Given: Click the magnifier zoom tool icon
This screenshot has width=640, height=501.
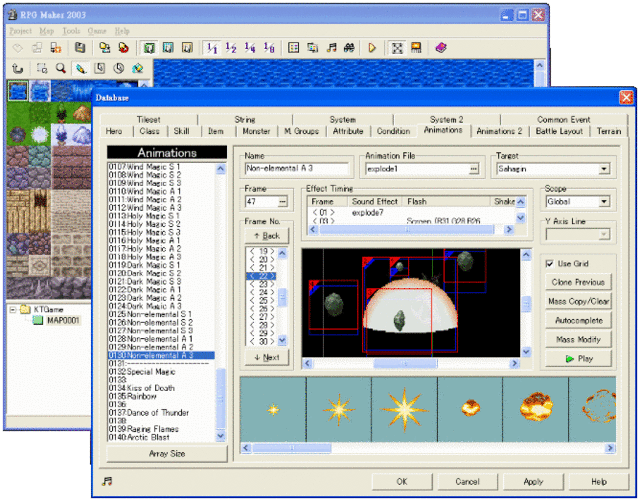Looking at the screenshot, I should pos(62,69).
